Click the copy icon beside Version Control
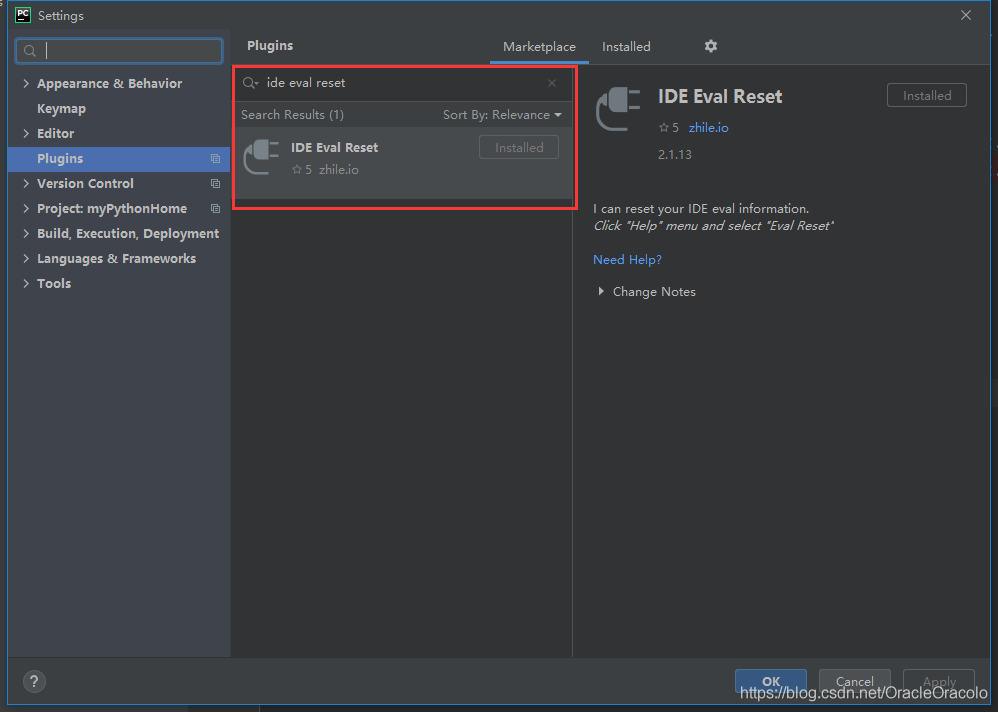The width and height of the screenshot is (998, 712). tap(215, 183)
